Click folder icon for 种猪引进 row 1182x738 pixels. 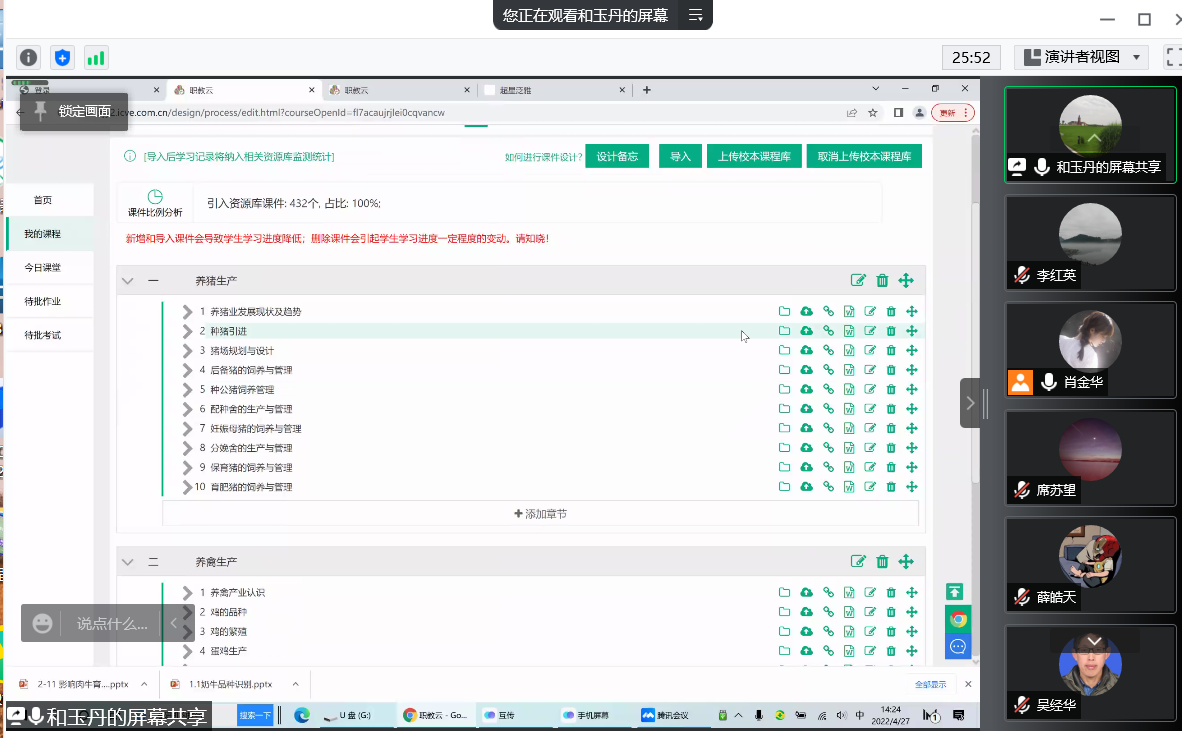coord(785,331)
